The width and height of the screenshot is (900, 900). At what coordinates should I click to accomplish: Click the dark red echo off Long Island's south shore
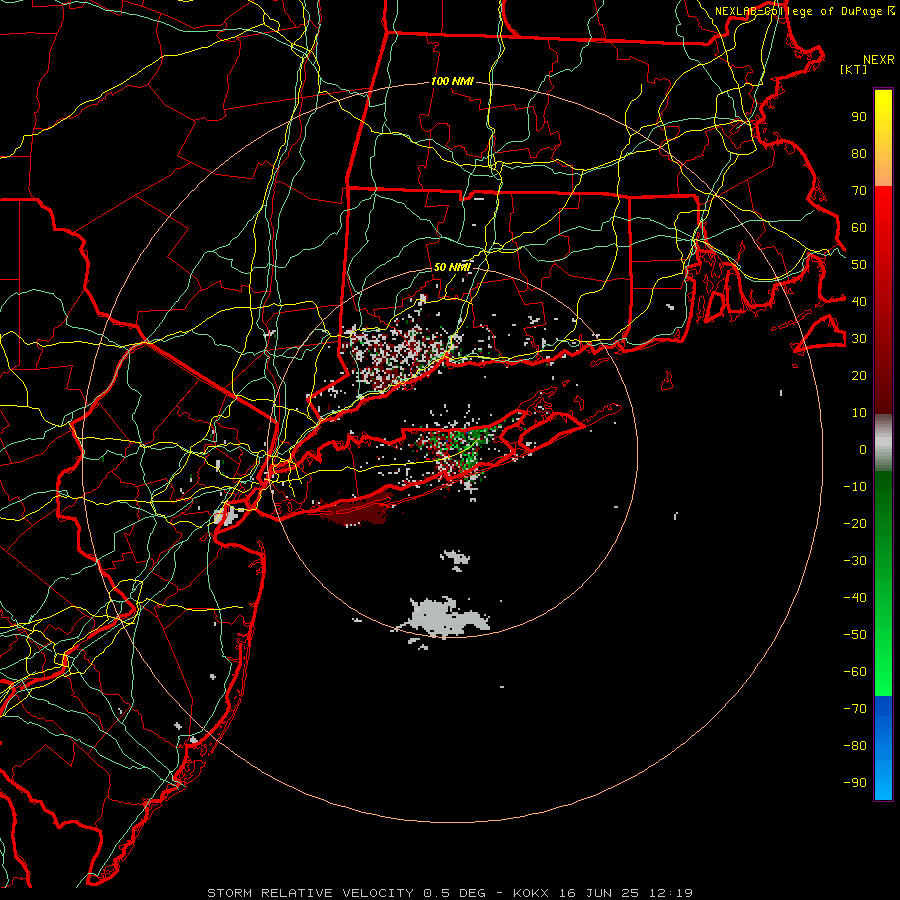(x=359, y=511)
